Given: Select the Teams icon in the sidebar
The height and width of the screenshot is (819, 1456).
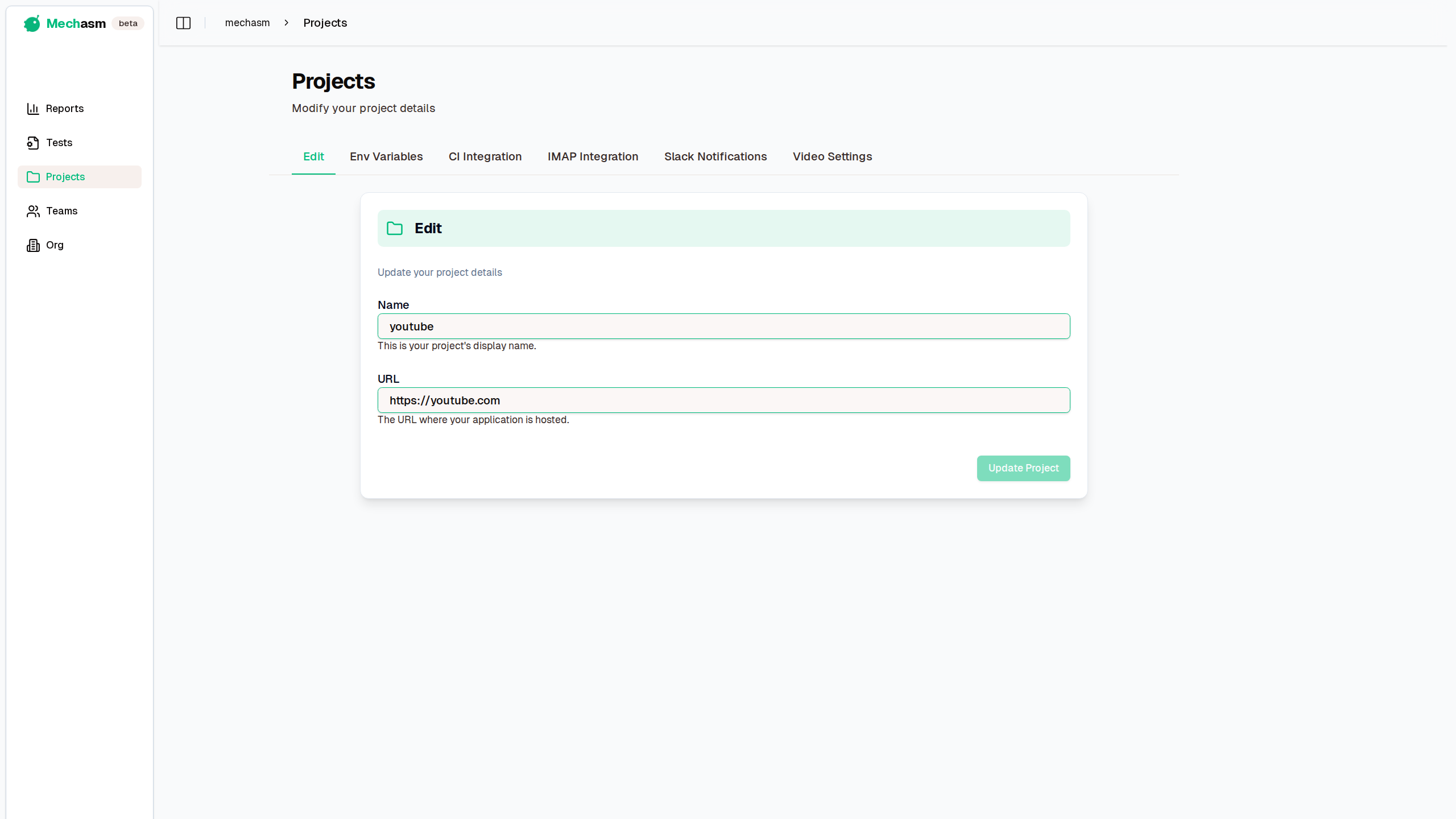Looking at the screenshot, I should (33, 211).
